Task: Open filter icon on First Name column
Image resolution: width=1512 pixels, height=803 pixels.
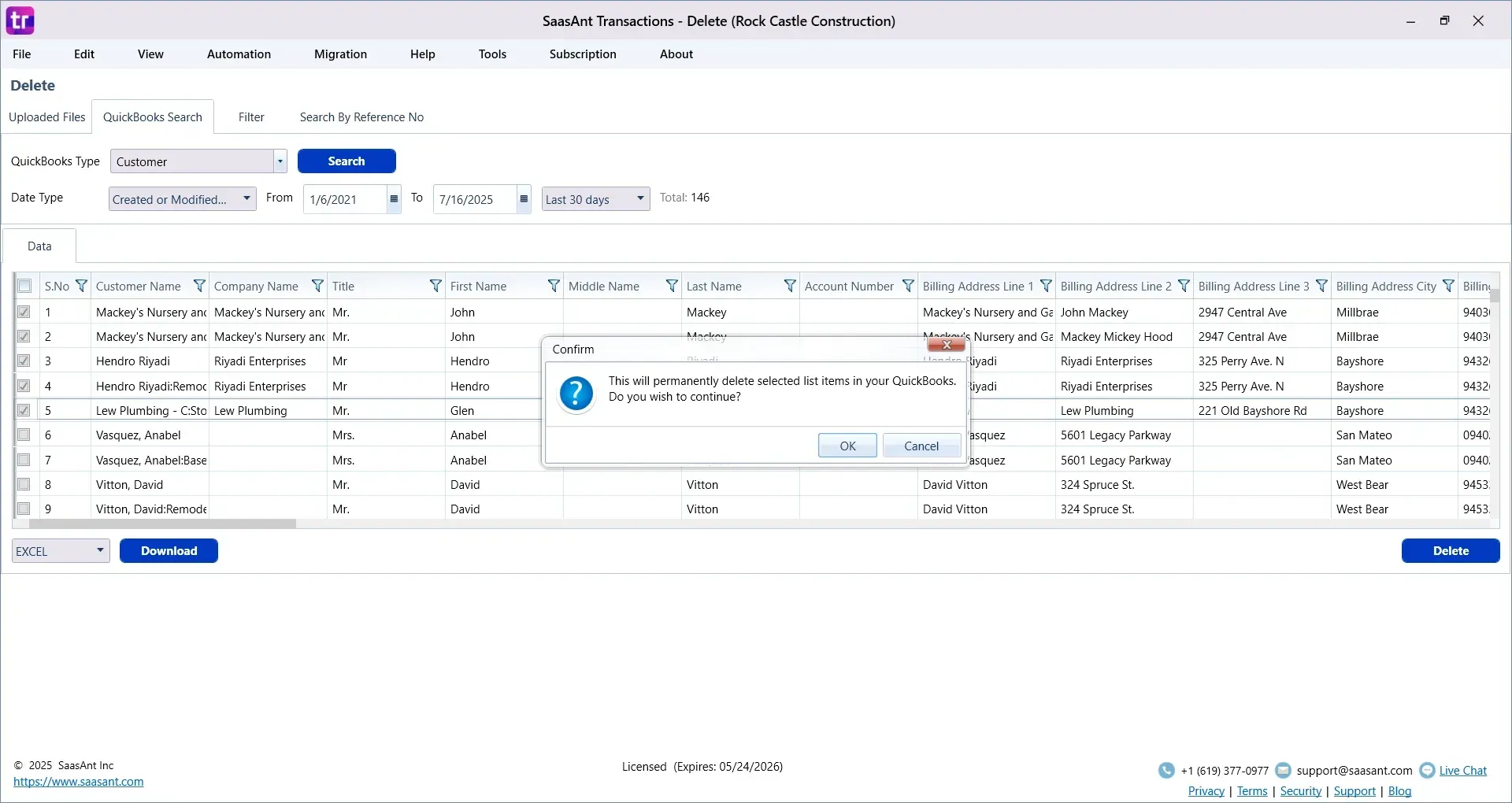Action: point(554,286)
